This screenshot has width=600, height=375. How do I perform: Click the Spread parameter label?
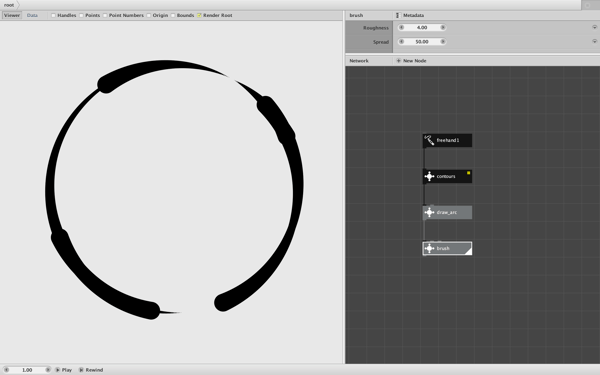pos(381,42)
